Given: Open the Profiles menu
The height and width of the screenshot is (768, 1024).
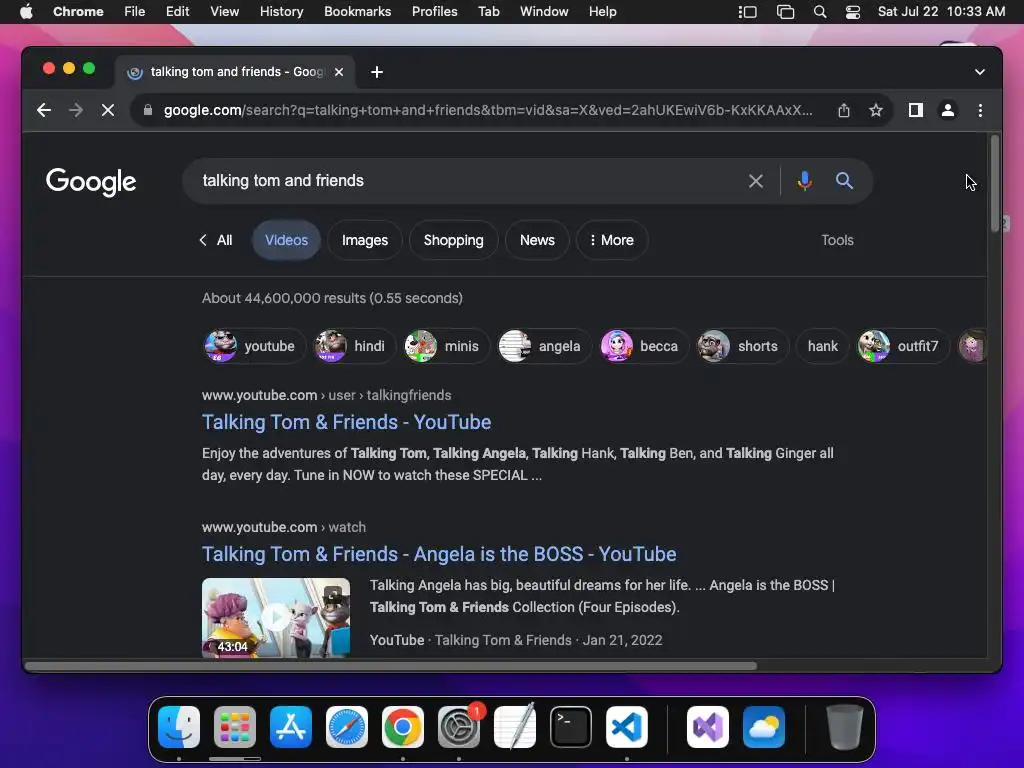Looking at the screenshot, I should point(434,12).
